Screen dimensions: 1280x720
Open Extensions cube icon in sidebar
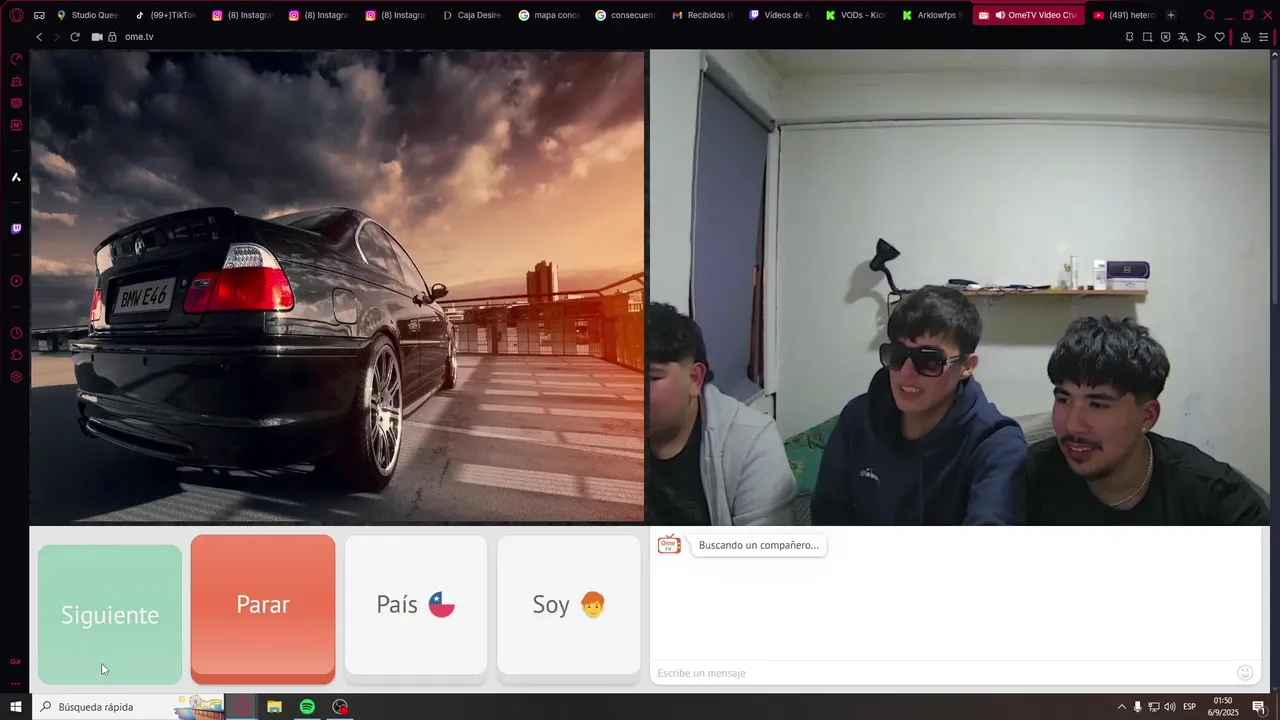(x=16, y=355)
